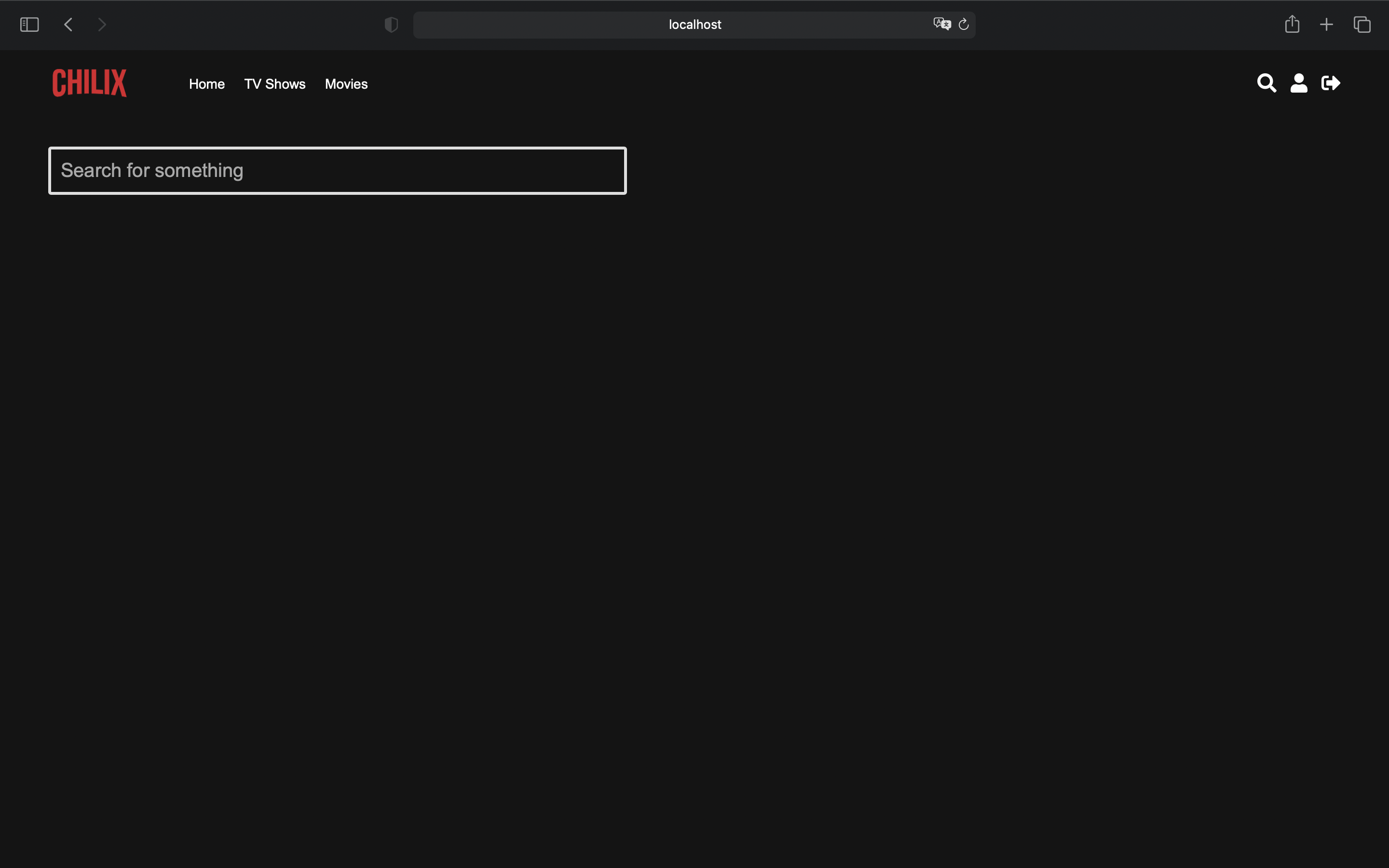Click the logout/exit arrow icon
1389x868 pixels.
click(1332, 84)
